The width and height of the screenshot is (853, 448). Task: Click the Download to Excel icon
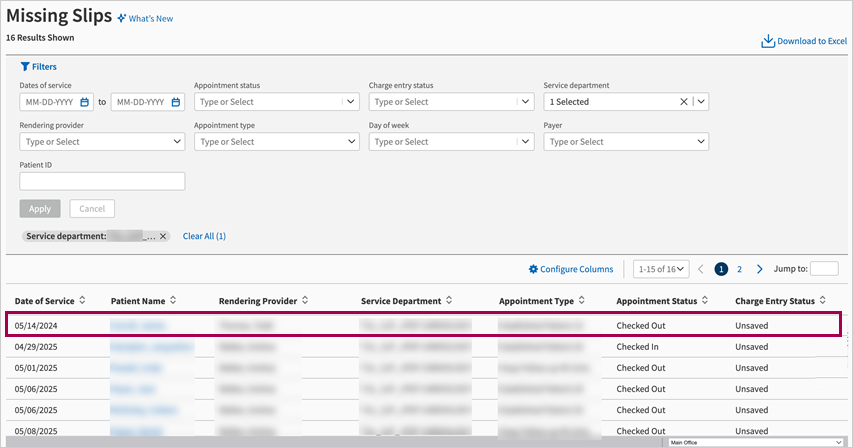tap(768, 41)
